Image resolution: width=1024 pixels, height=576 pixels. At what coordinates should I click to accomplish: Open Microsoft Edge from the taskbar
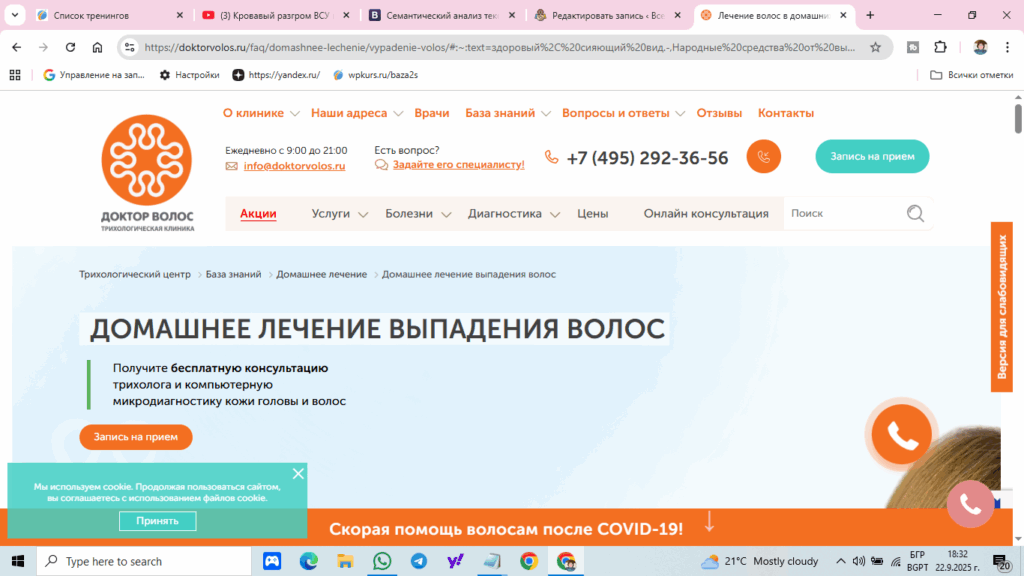coord(309,561)
